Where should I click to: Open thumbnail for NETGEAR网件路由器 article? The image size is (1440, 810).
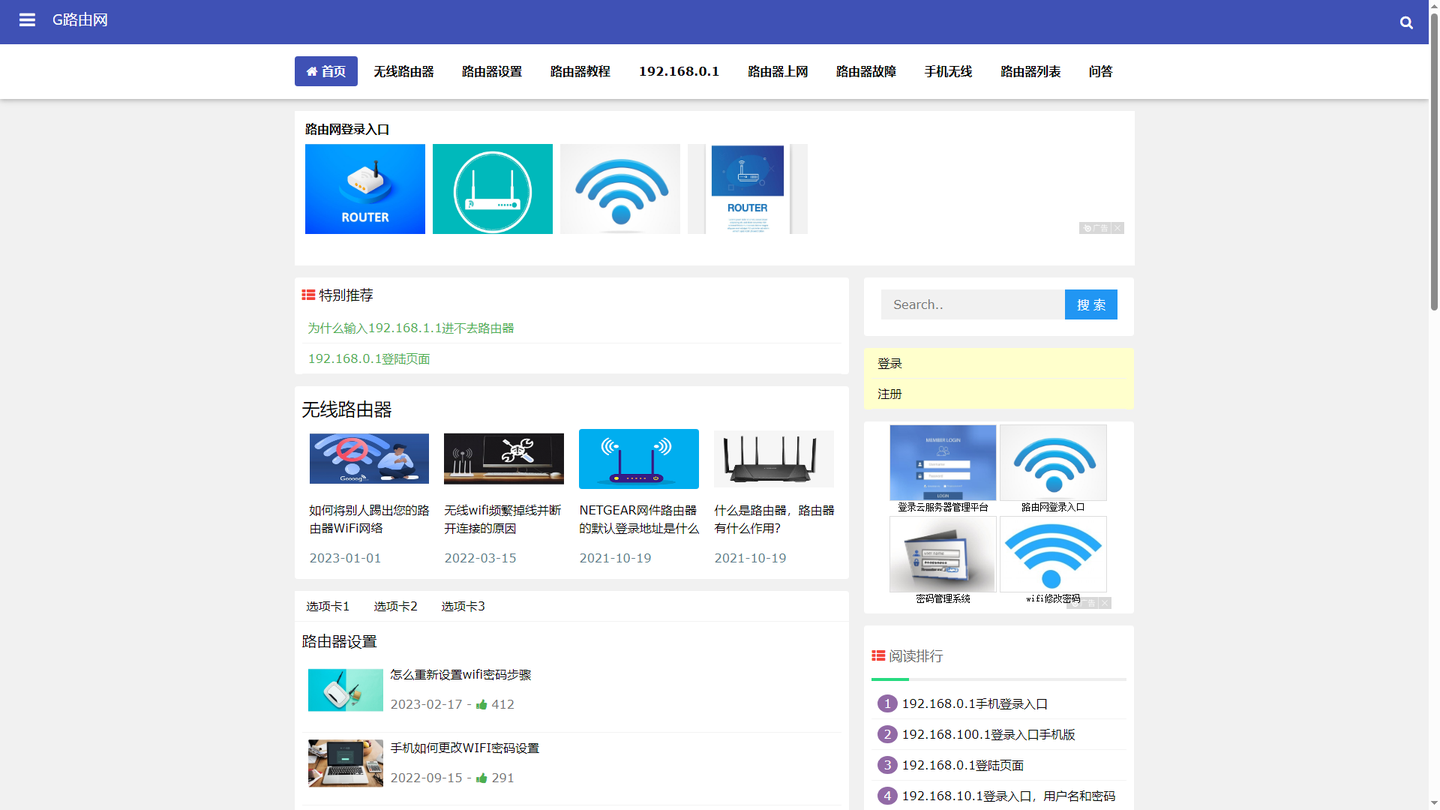[639, 459]
